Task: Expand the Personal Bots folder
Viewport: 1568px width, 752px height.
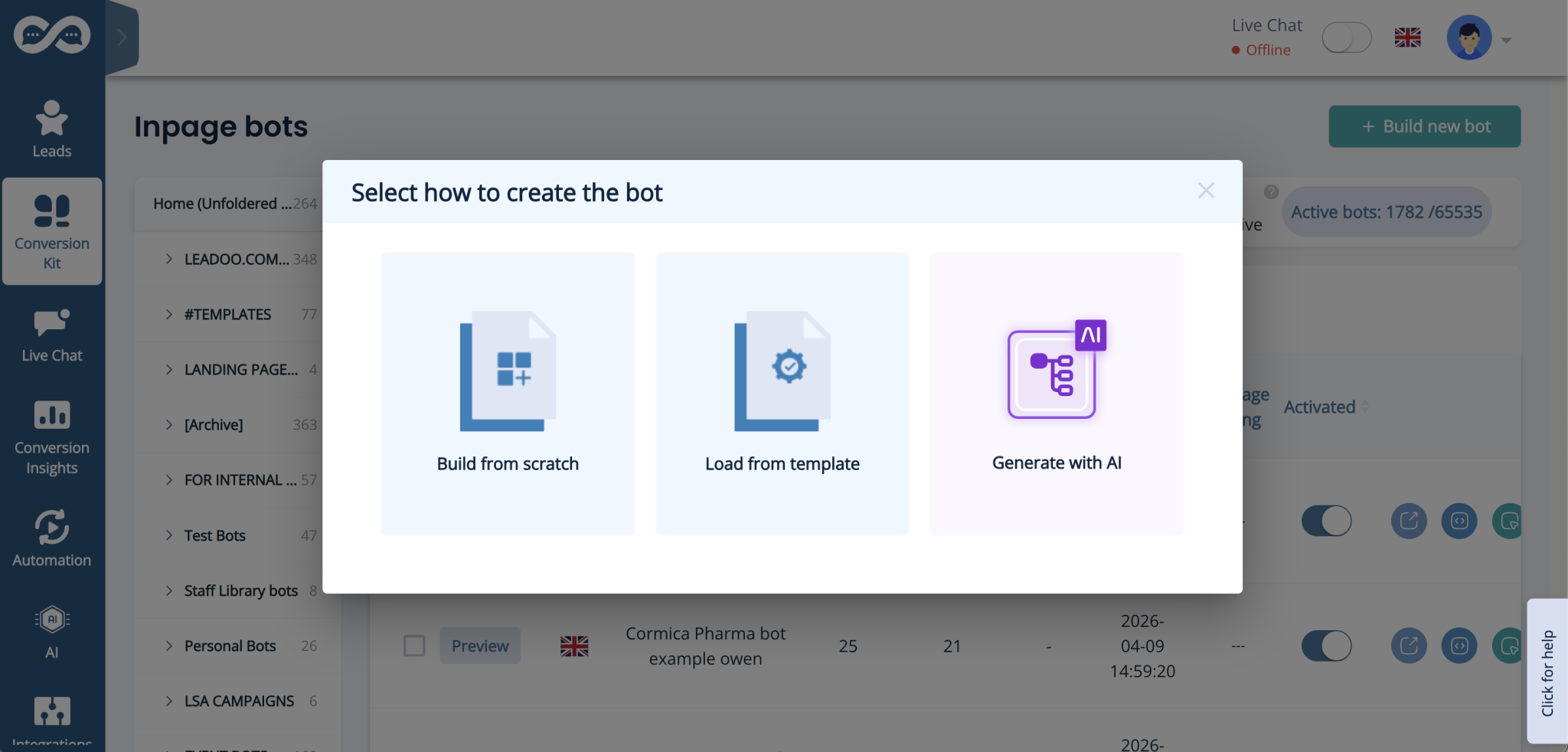Action: tap(169, 646)
